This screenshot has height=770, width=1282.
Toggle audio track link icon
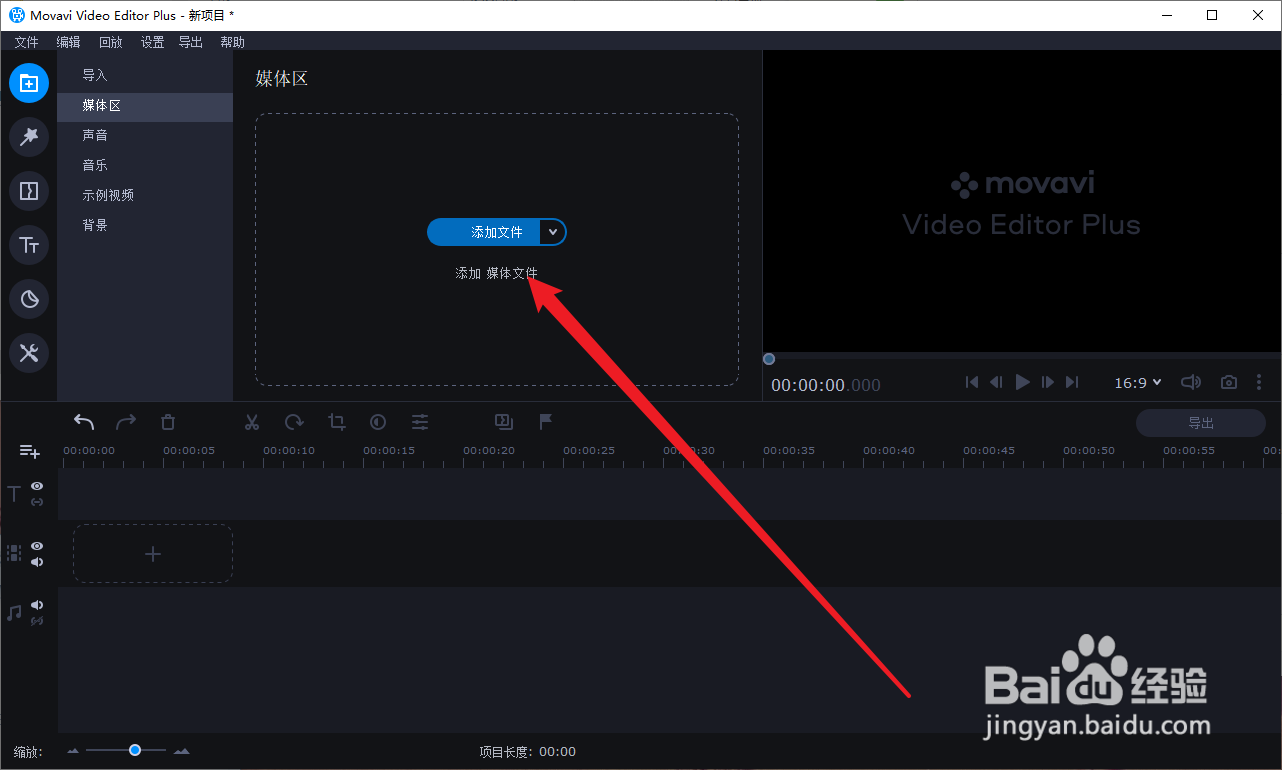[37, 621]
